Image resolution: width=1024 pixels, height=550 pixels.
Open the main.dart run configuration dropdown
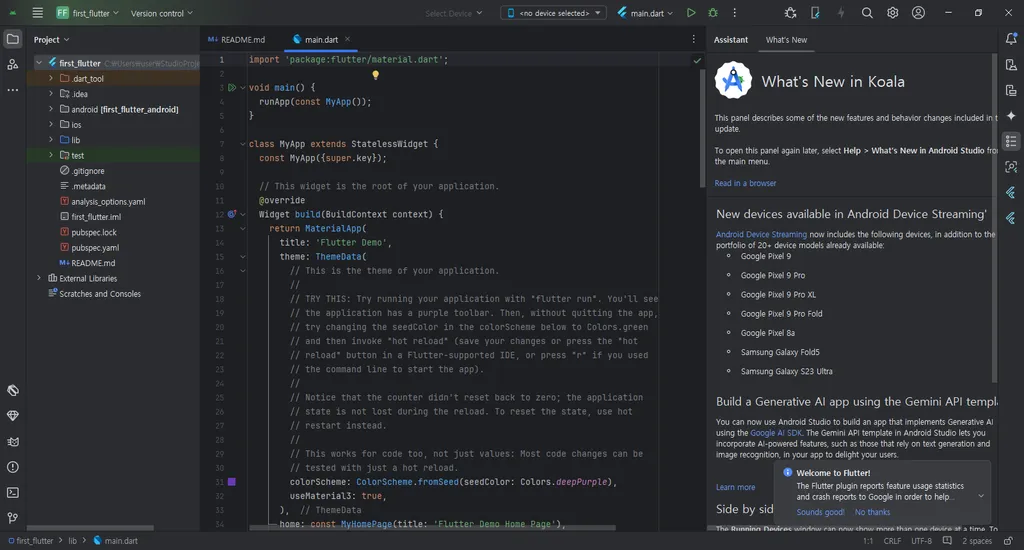[645, 13]
